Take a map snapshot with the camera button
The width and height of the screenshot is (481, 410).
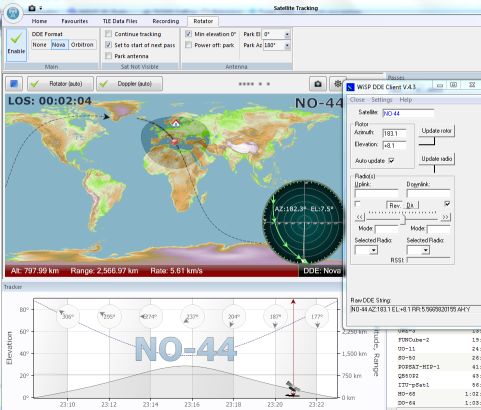[x=318, y=84]
